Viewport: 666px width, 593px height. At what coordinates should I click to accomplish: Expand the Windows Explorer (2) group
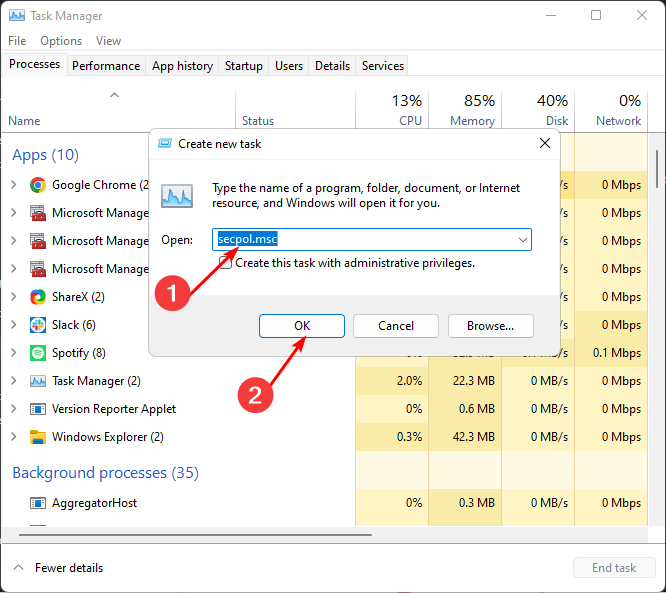pyautogui.click(x=14, y=437)
